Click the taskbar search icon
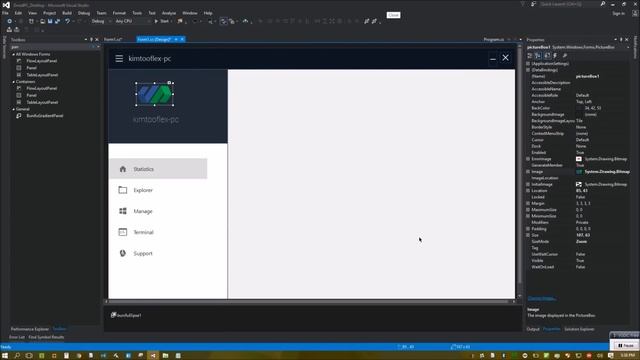 click(17, 356)
